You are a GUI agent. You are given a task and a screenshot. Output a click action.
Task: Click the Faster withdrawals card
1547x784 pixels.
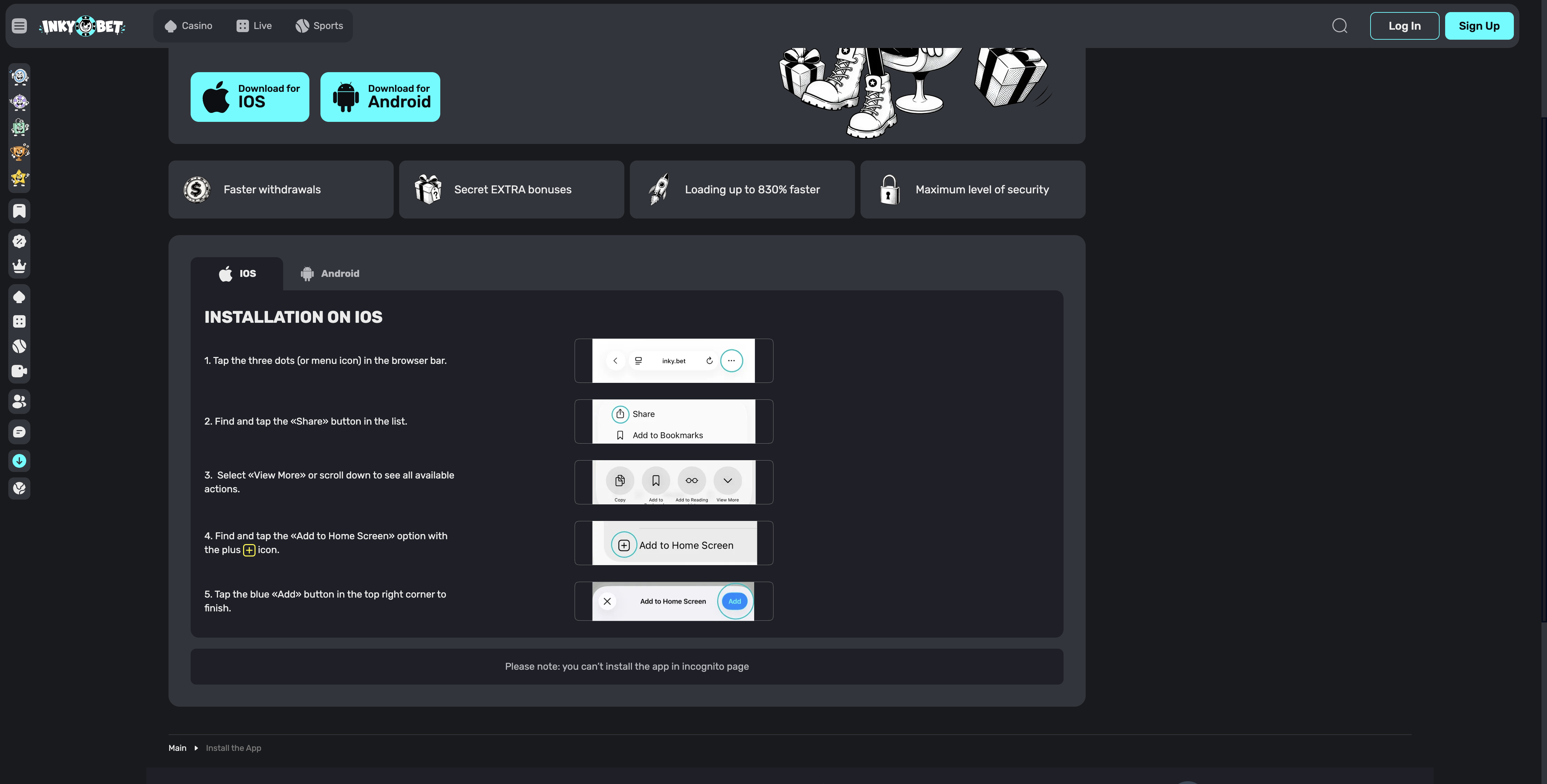click(x=280, y=190)
